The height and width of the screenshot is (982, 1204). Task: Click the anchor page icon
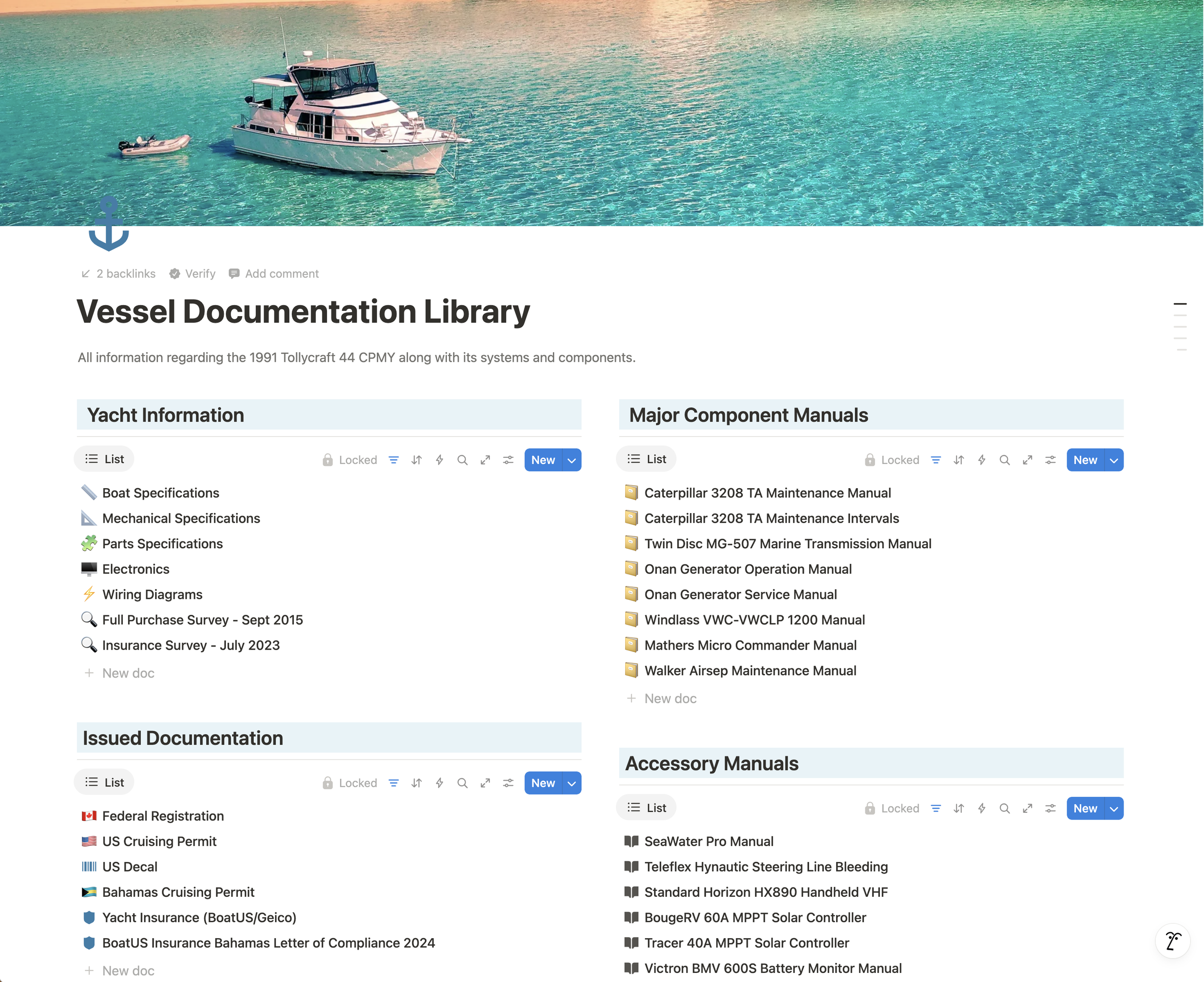[108, 224]
